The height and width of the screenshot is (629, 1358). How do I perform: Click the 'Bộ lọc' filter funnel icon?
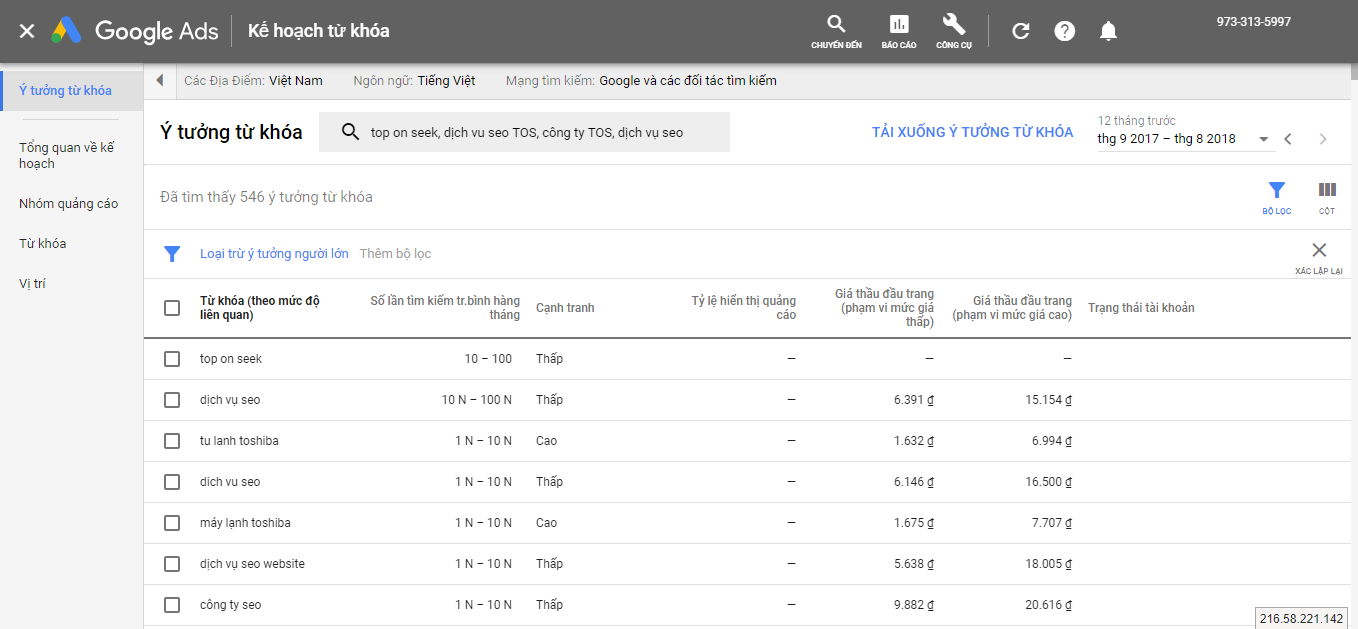point(1276,191)
